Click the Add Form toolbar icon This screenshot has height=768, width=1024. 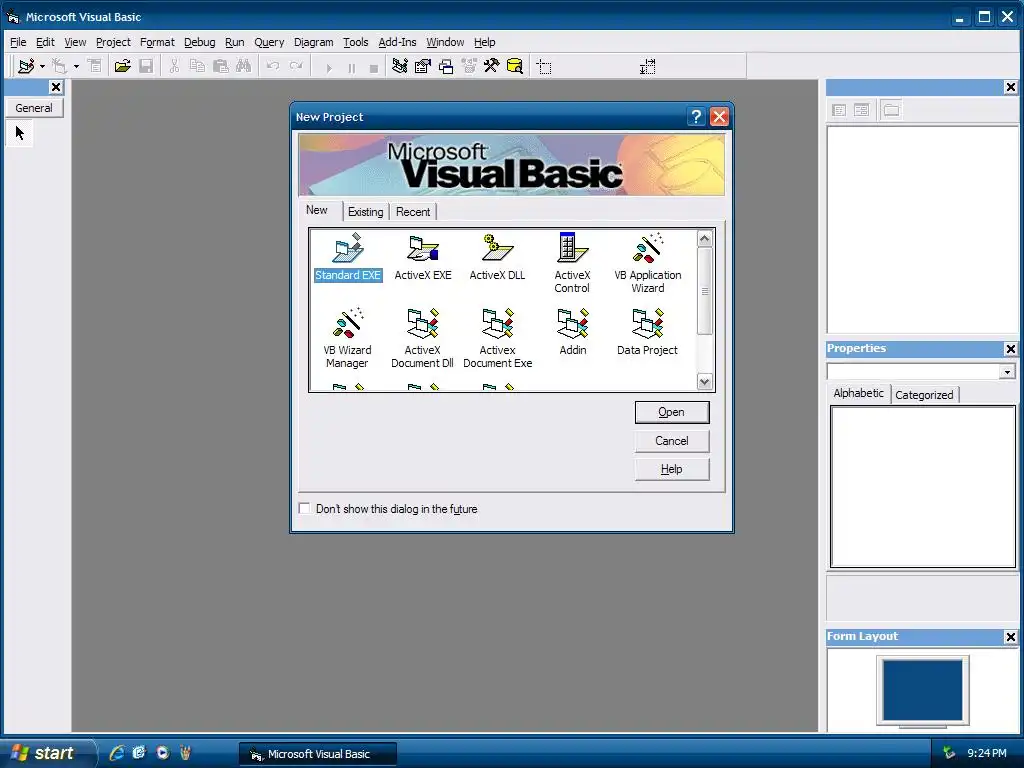[x=59, y=66]
